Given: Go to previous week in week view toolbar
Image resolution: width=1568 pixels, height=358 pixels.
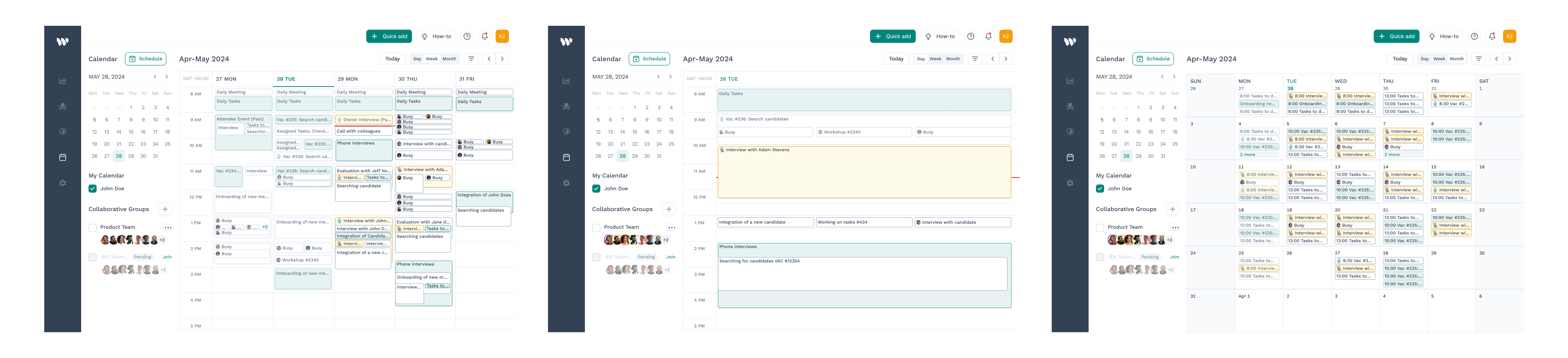Looking at the screenshot, I should click(x=489, y=59).
